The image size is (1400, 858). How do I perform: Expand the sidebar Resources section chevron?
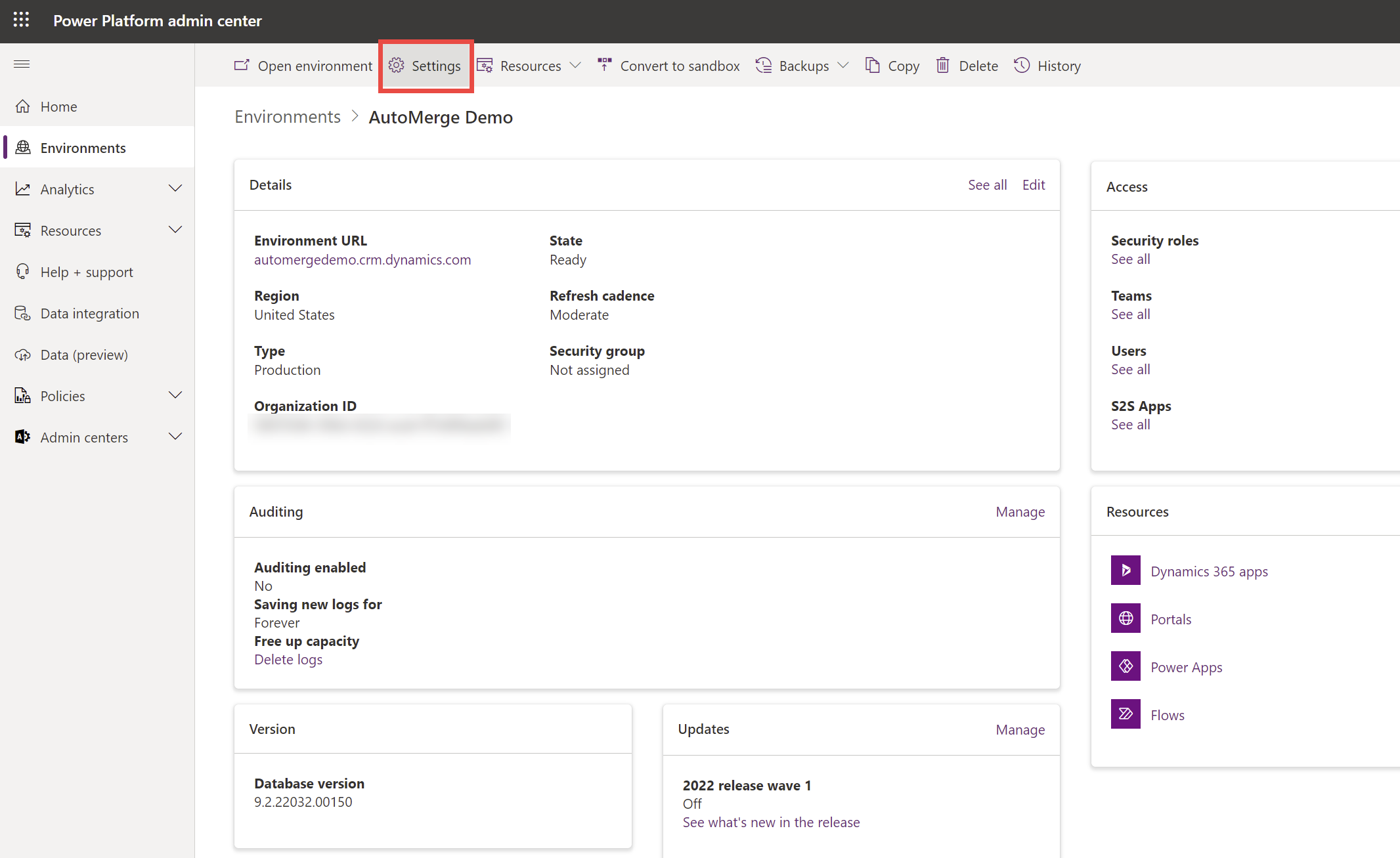[x=175, y=230]
